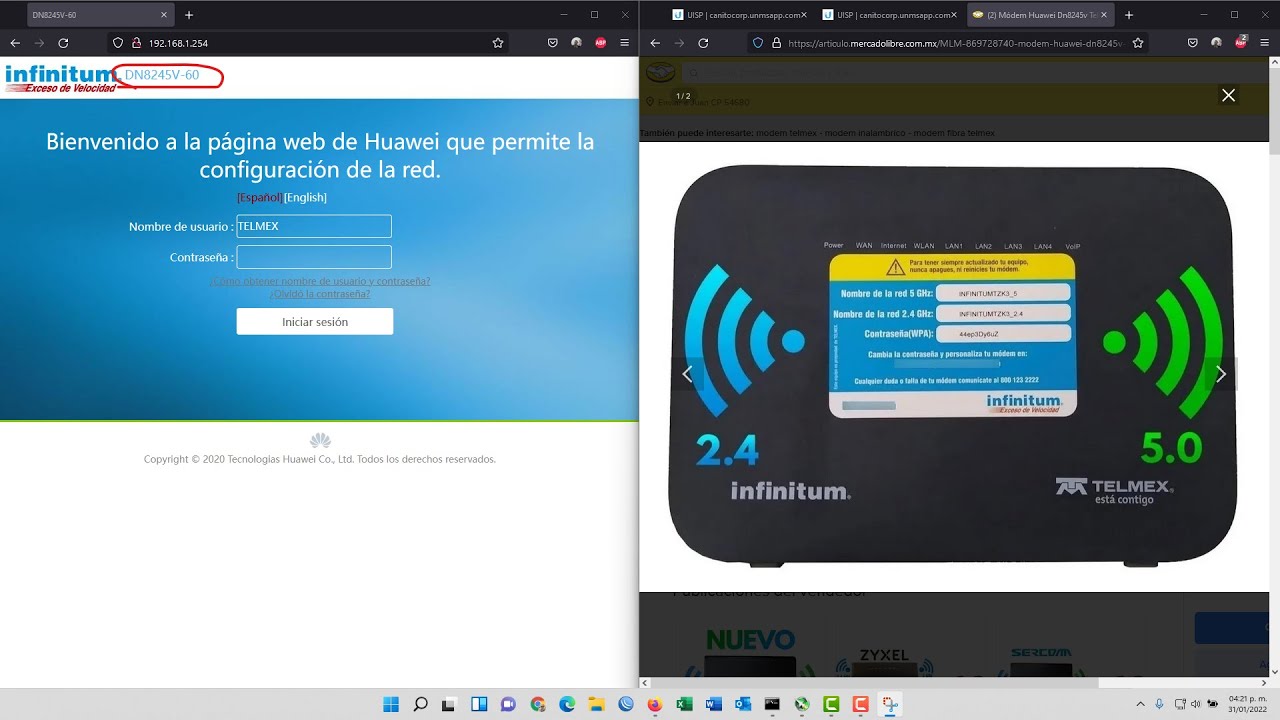Viewport: 1280px width, 720px height.
Task: Close the first UISP canitocorp tab
Action: [803, 15]
